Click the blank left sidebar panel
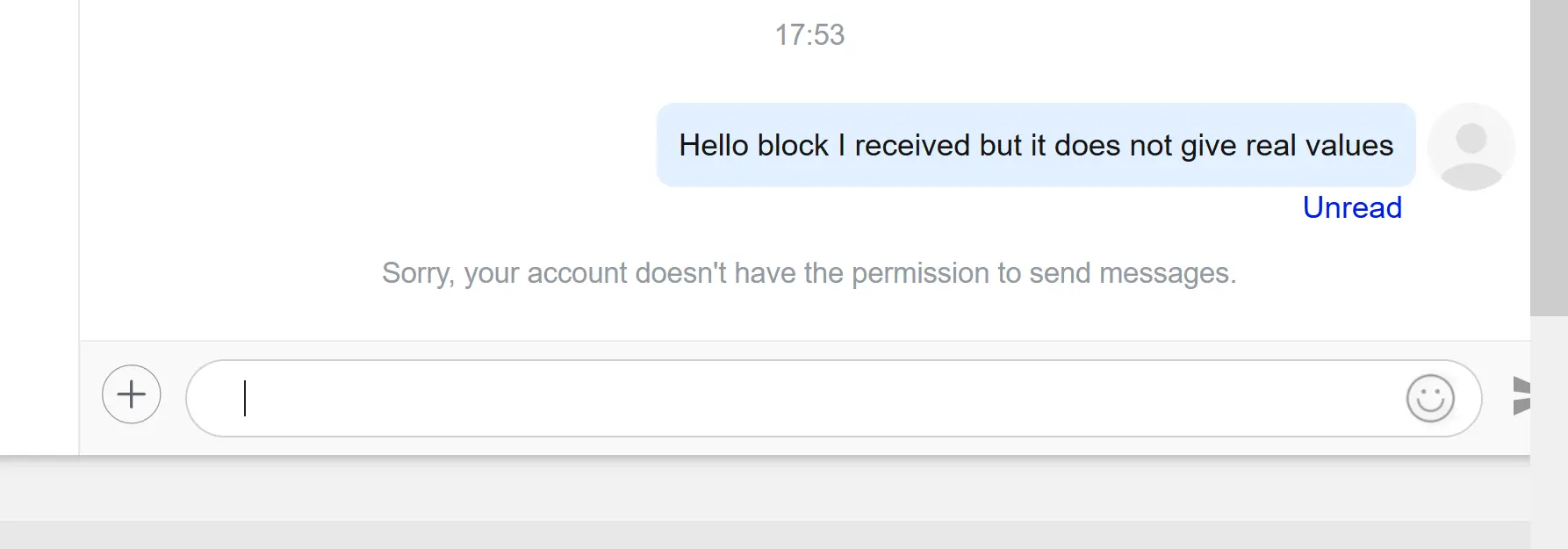1568x549 pixels. [40, 228]
